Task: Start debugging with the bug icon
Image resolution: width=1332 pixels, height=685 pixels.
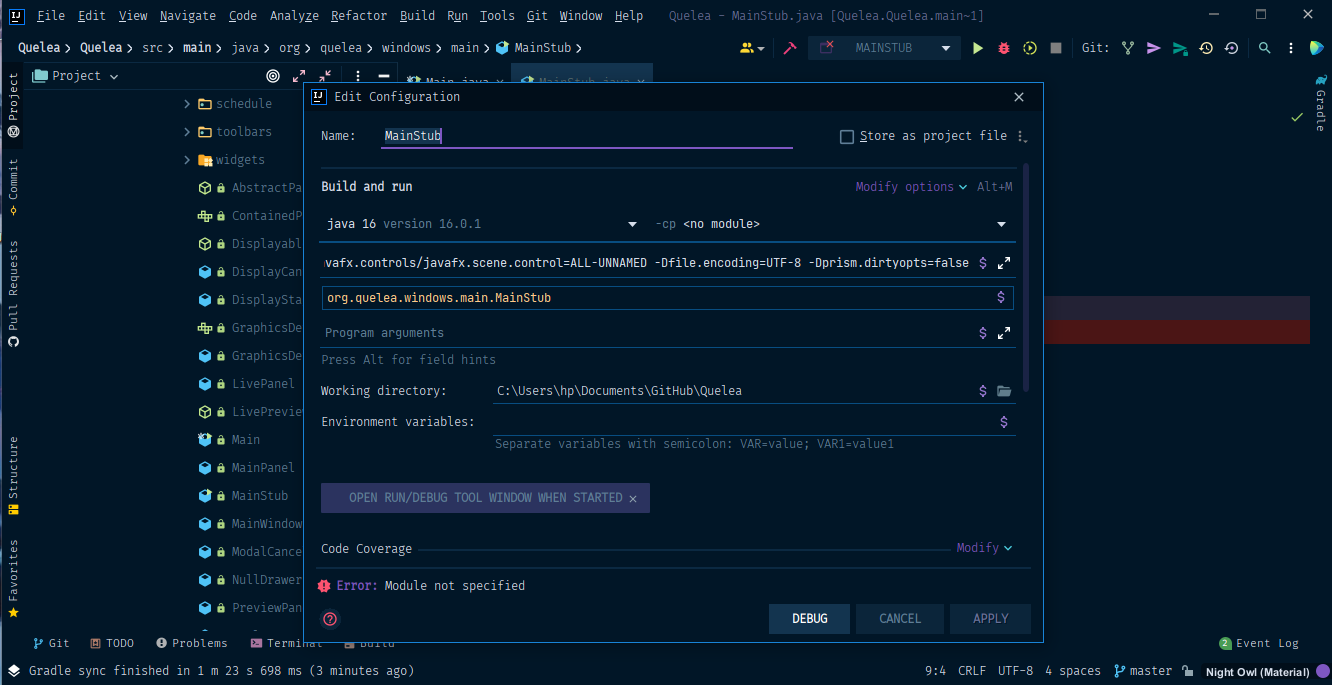Action: (x=1003, y=47)
